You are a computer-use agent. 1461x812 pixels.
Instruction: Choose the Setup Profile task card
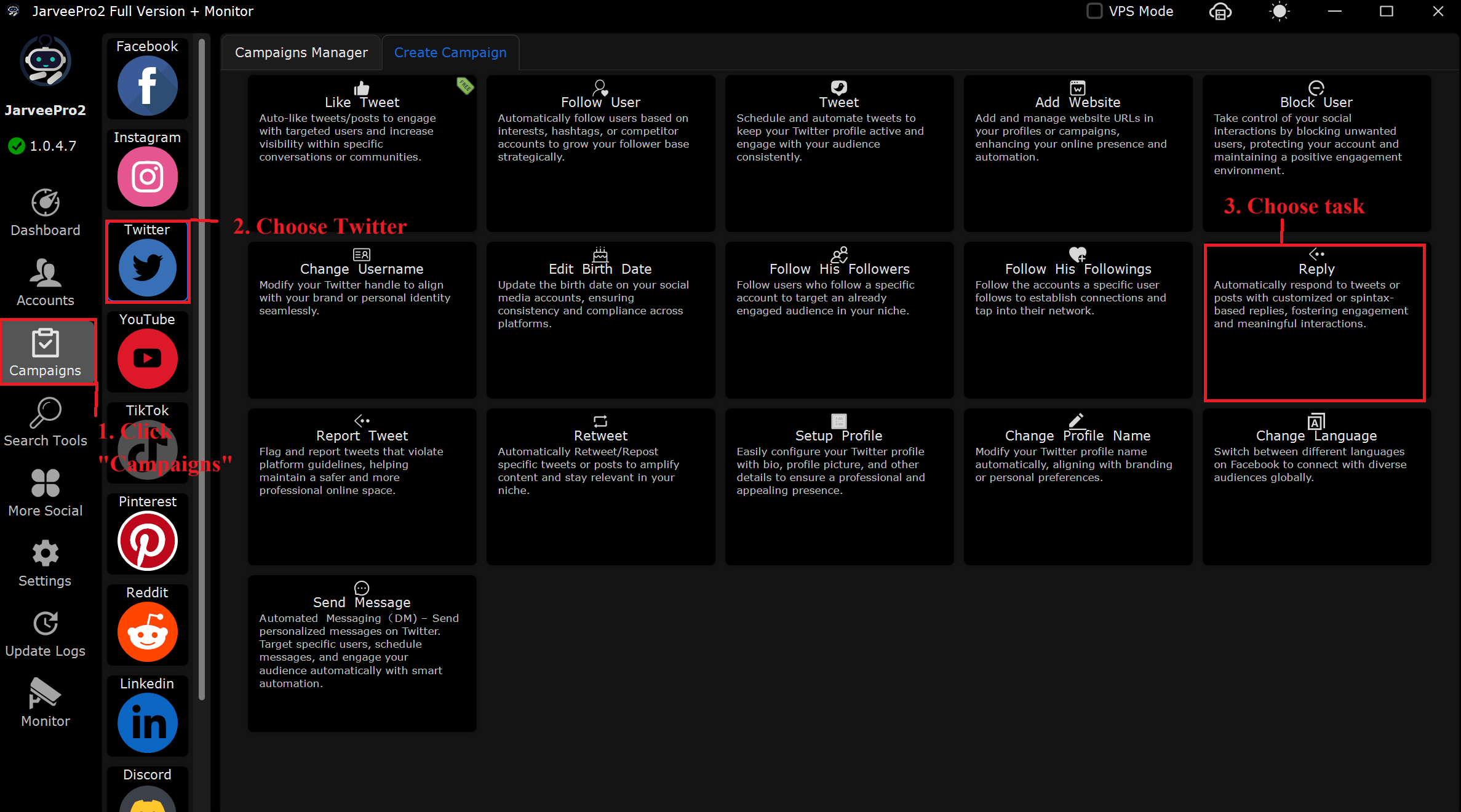pyautogui.click(x=839, y=487)
